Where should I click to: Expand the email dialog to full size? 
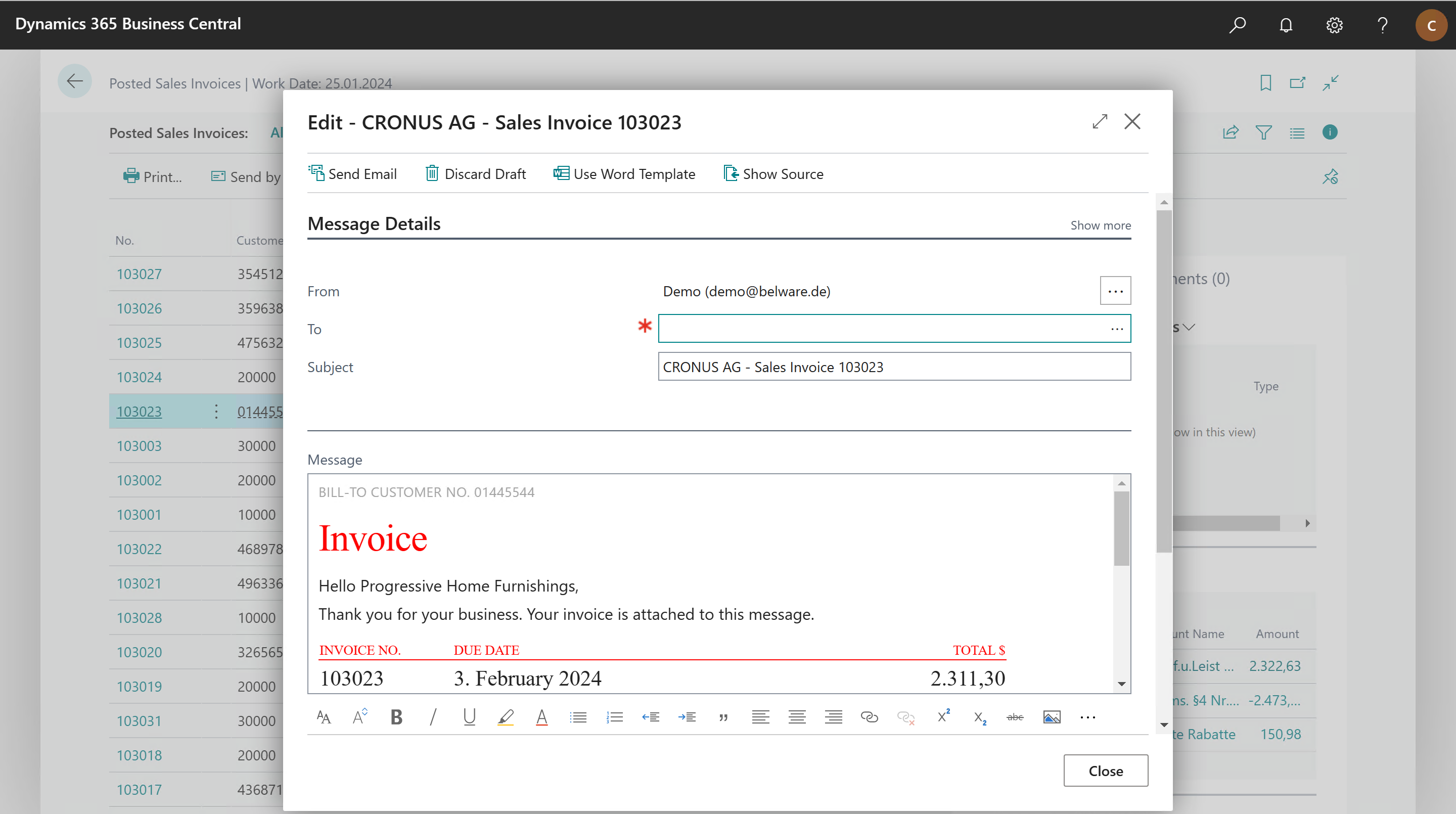pyautogui.click(x=1100, y=121)
